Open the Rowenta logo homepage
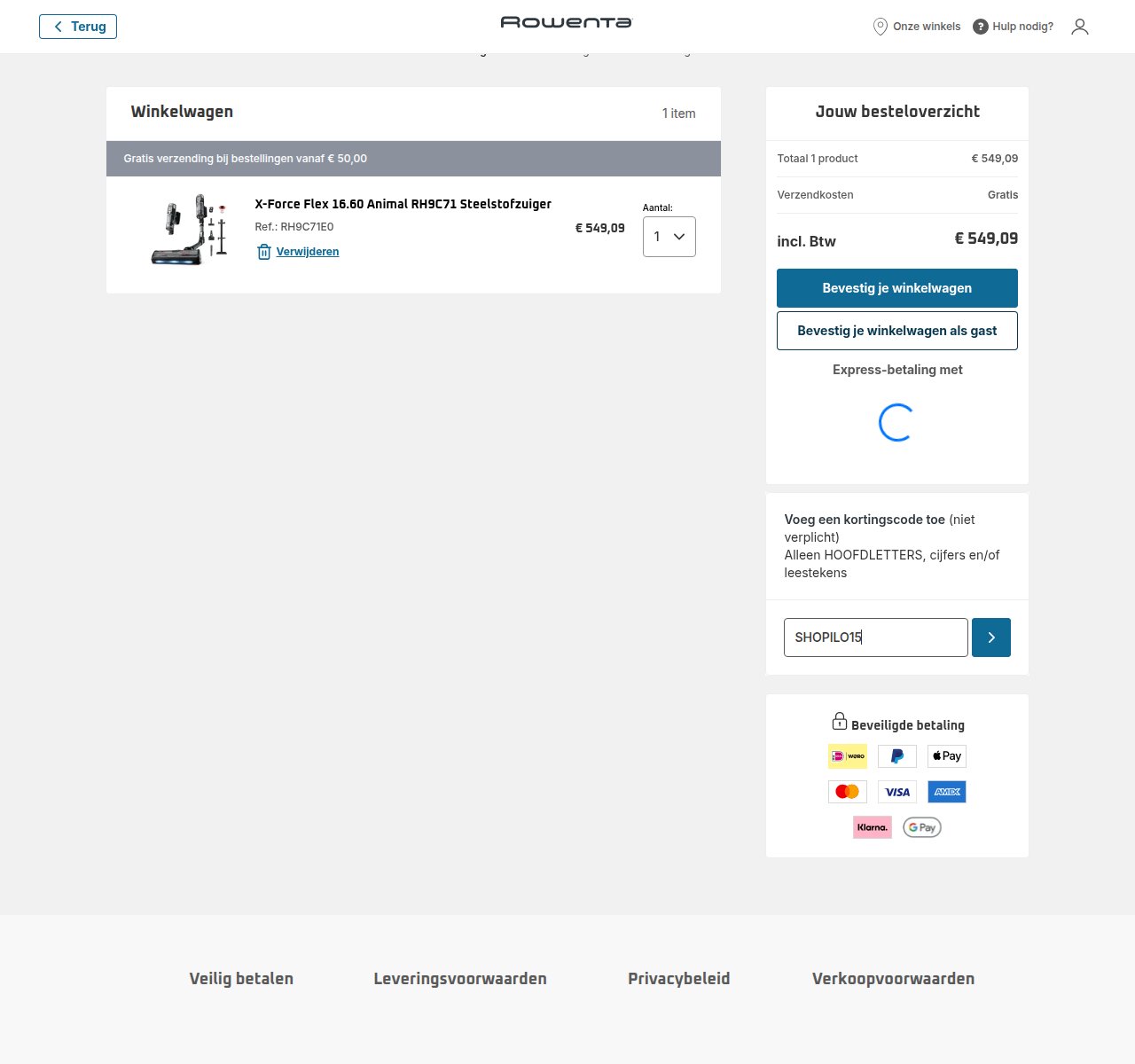Viewport: 1135px width, 1064px height. pos(567,22)
